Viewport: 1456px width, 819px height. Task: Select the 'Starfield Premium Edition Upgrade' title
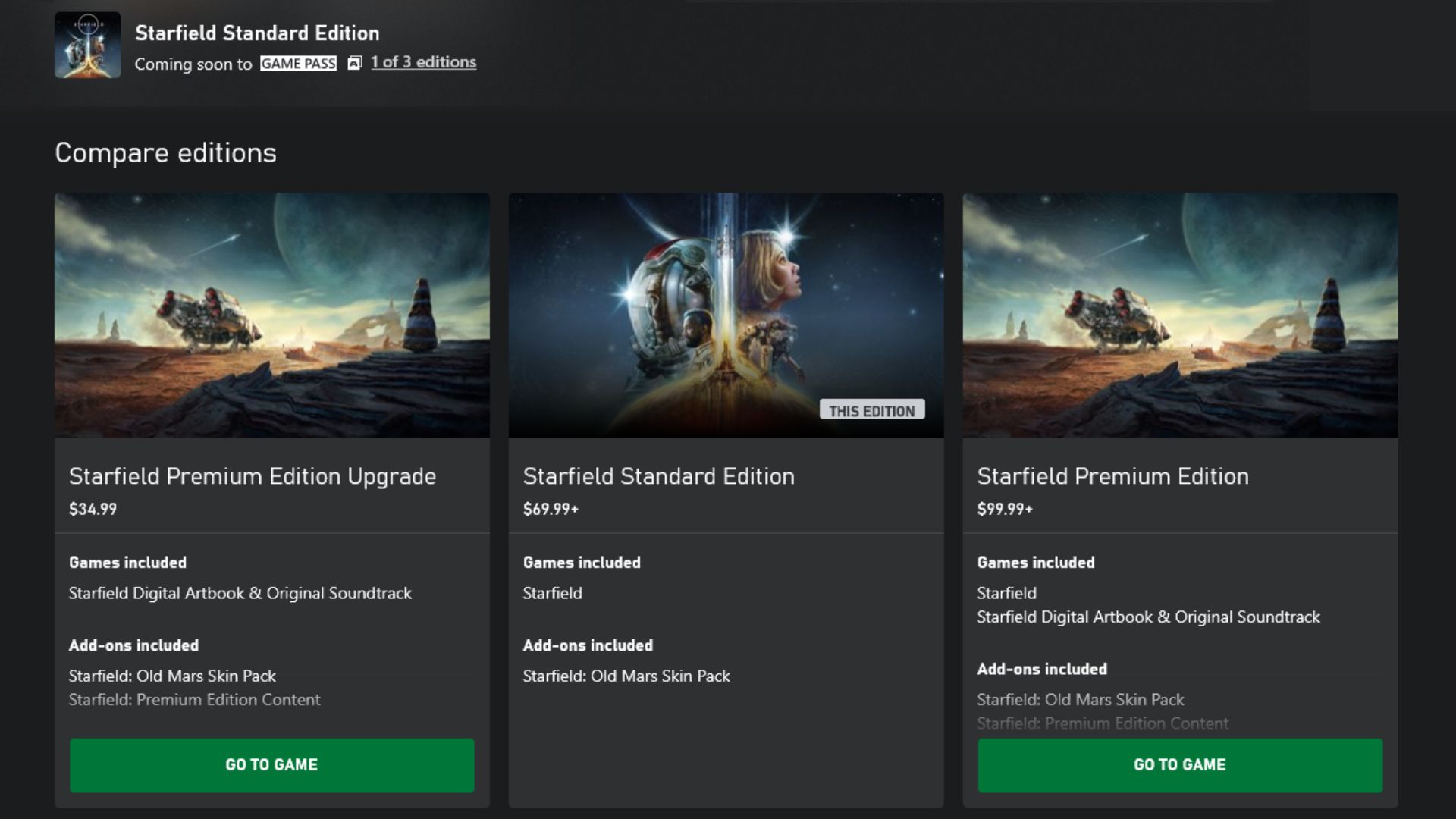(253, 476)
